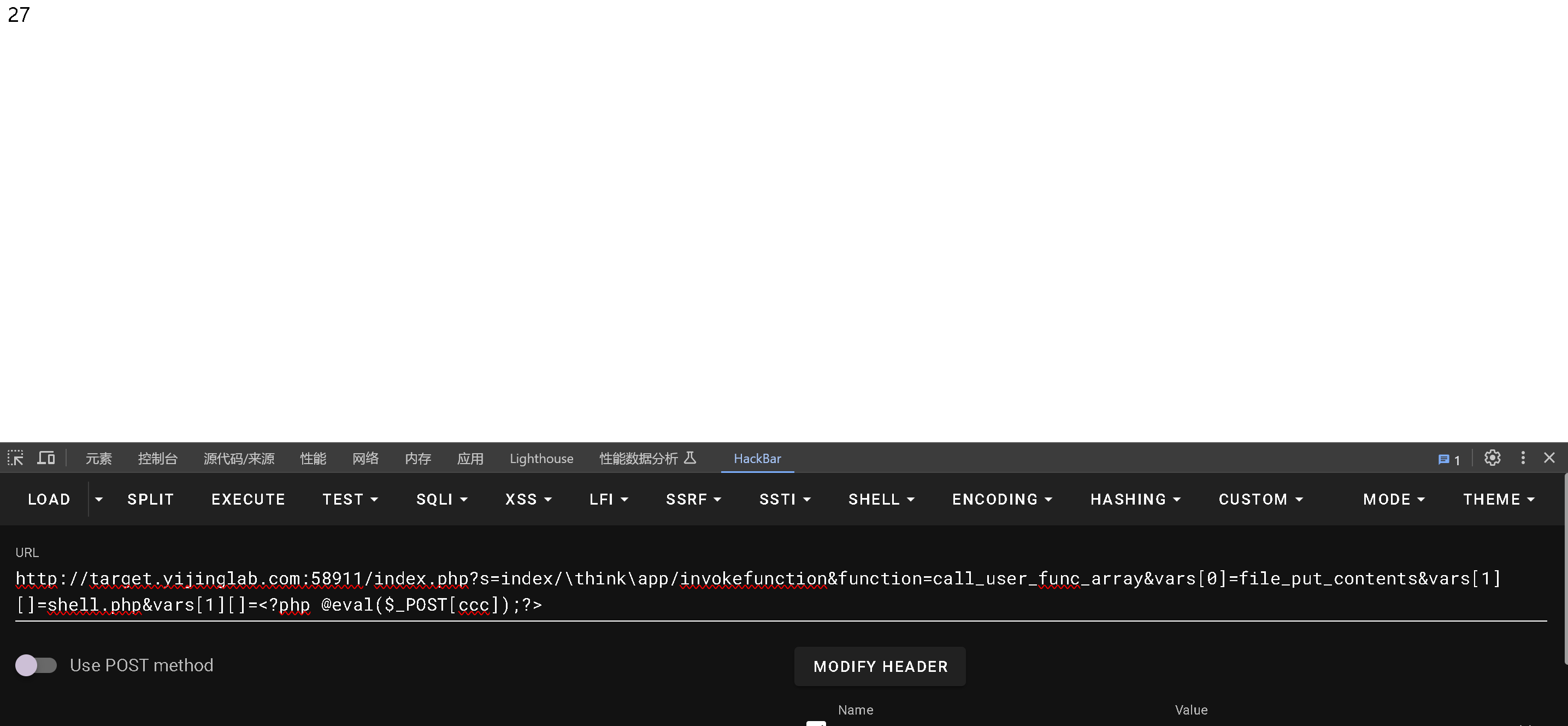1568x726 pixels.
Task: Open the DevTools settings gear
Action: click(1492, 458)
